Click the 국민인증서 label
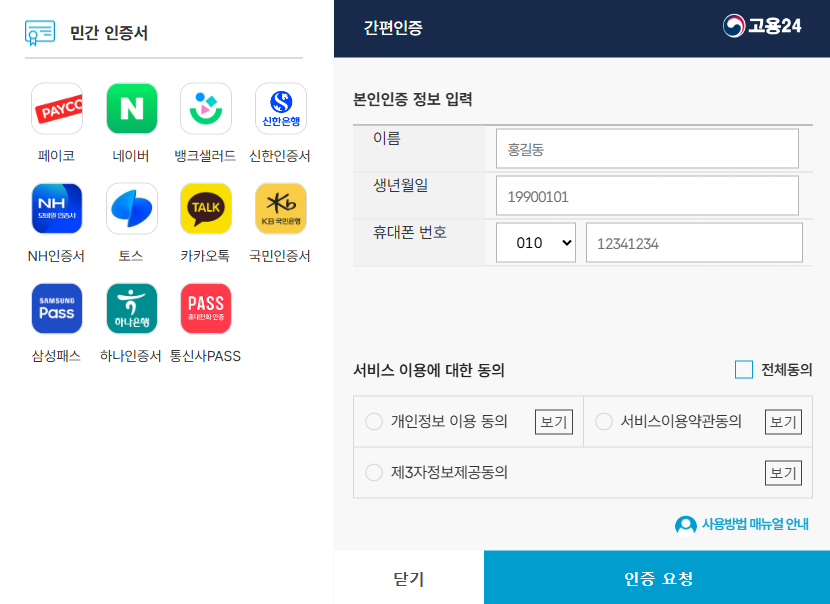Viewport: 830px width, 604px height. (x=280, y=256)
